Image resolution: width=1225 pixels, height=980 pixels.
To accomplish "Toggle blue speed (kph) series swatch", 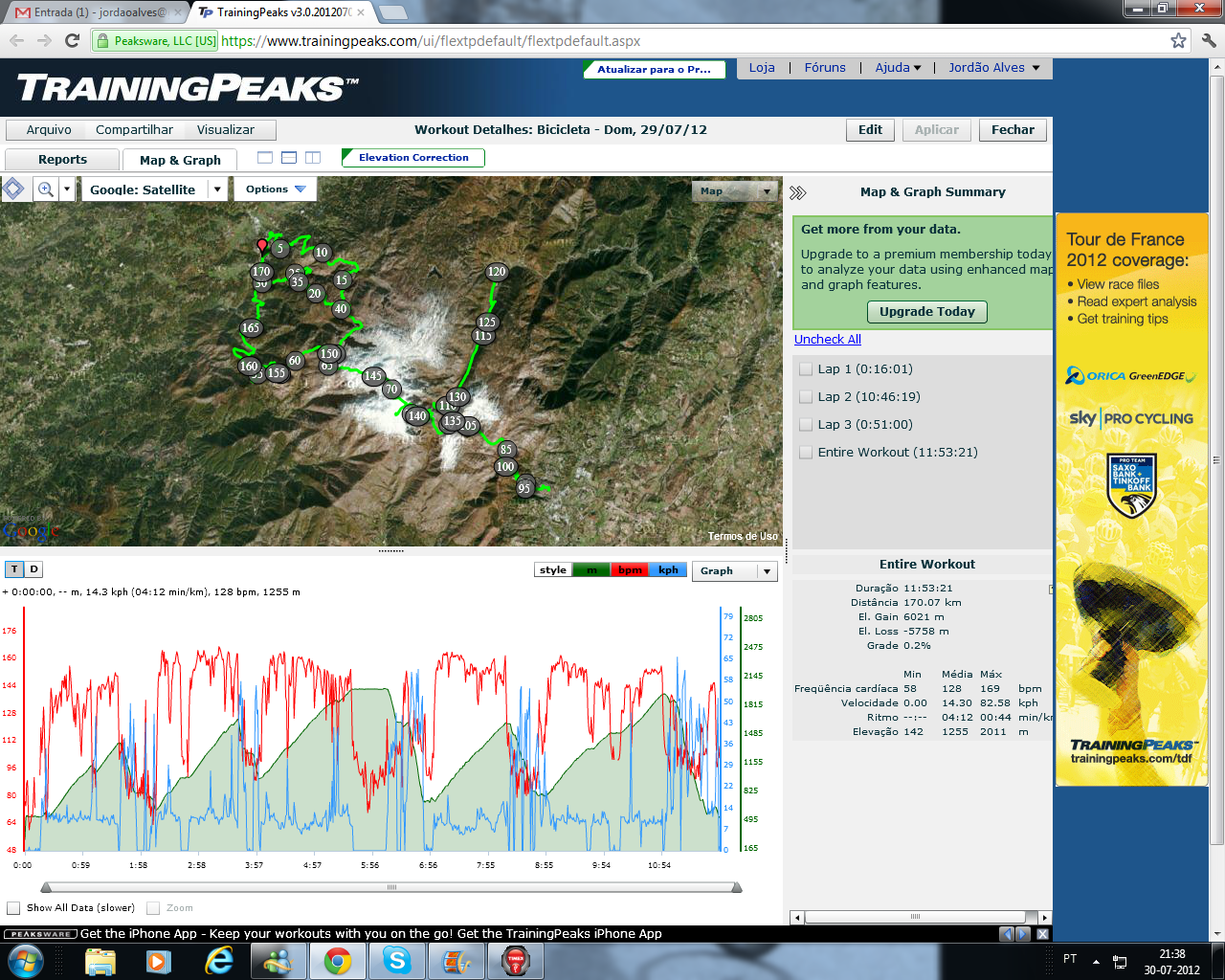I will 668,570.
